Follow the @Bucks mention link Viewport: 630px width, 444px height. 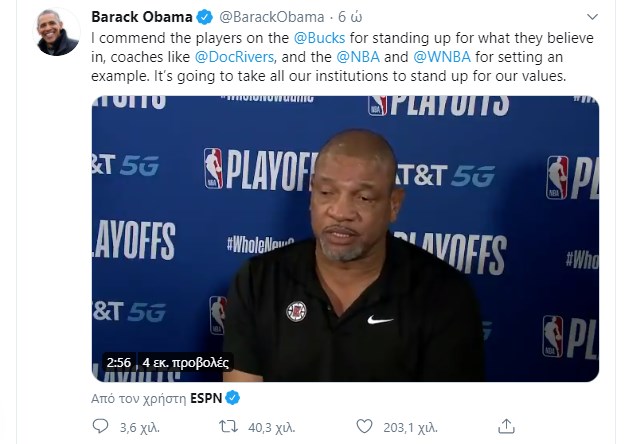coord(318,37)
